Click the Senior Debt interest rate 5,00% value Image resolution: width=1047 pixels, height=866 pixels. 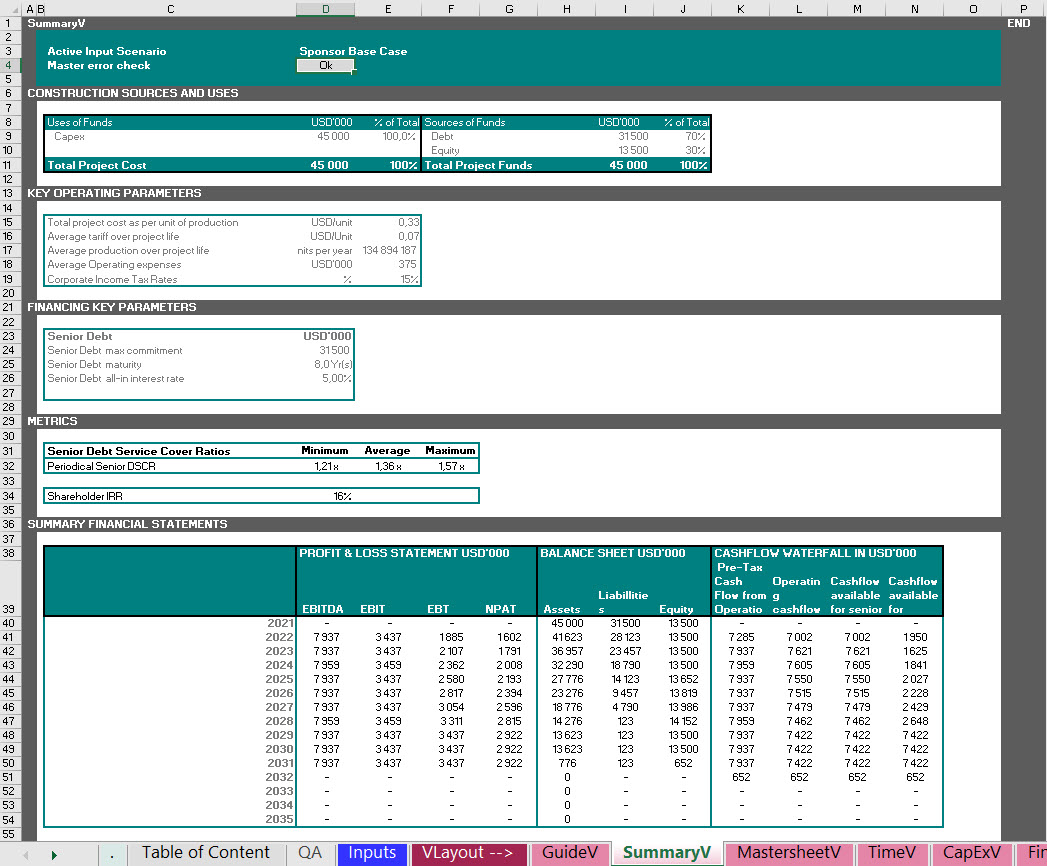pyautogui.click(x=337, y=379)
